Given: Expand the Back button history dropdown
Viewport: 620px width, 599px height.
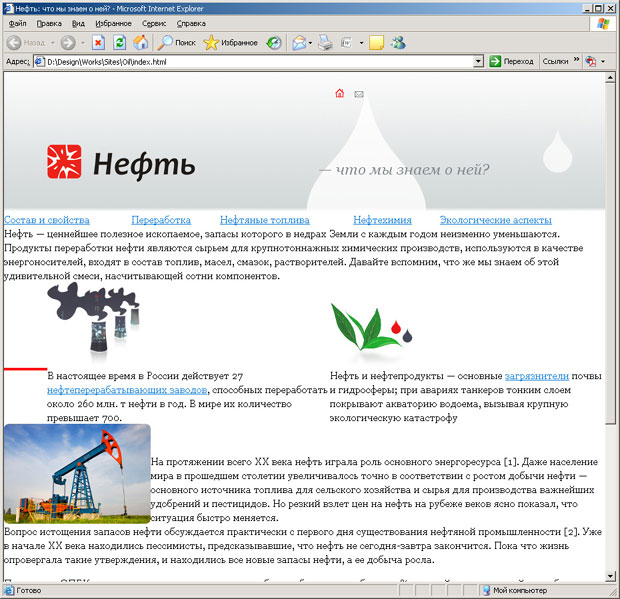Looking at the screenshot, I should click(x=52, y=42).
